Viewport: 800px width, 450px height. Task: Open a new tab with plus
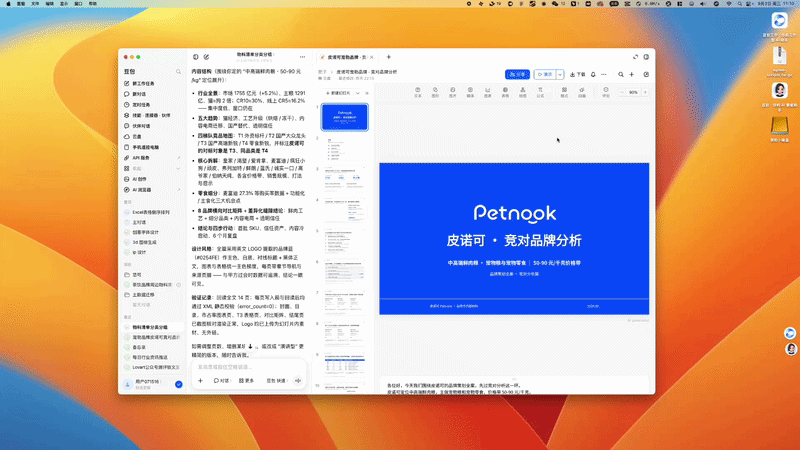click(x=388, y=57)
